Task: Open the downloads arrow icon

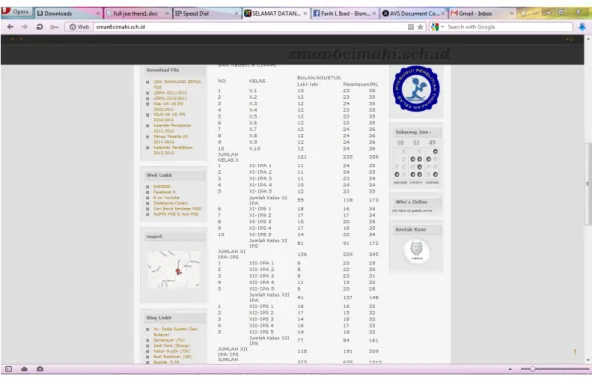Action: [582, 27]
